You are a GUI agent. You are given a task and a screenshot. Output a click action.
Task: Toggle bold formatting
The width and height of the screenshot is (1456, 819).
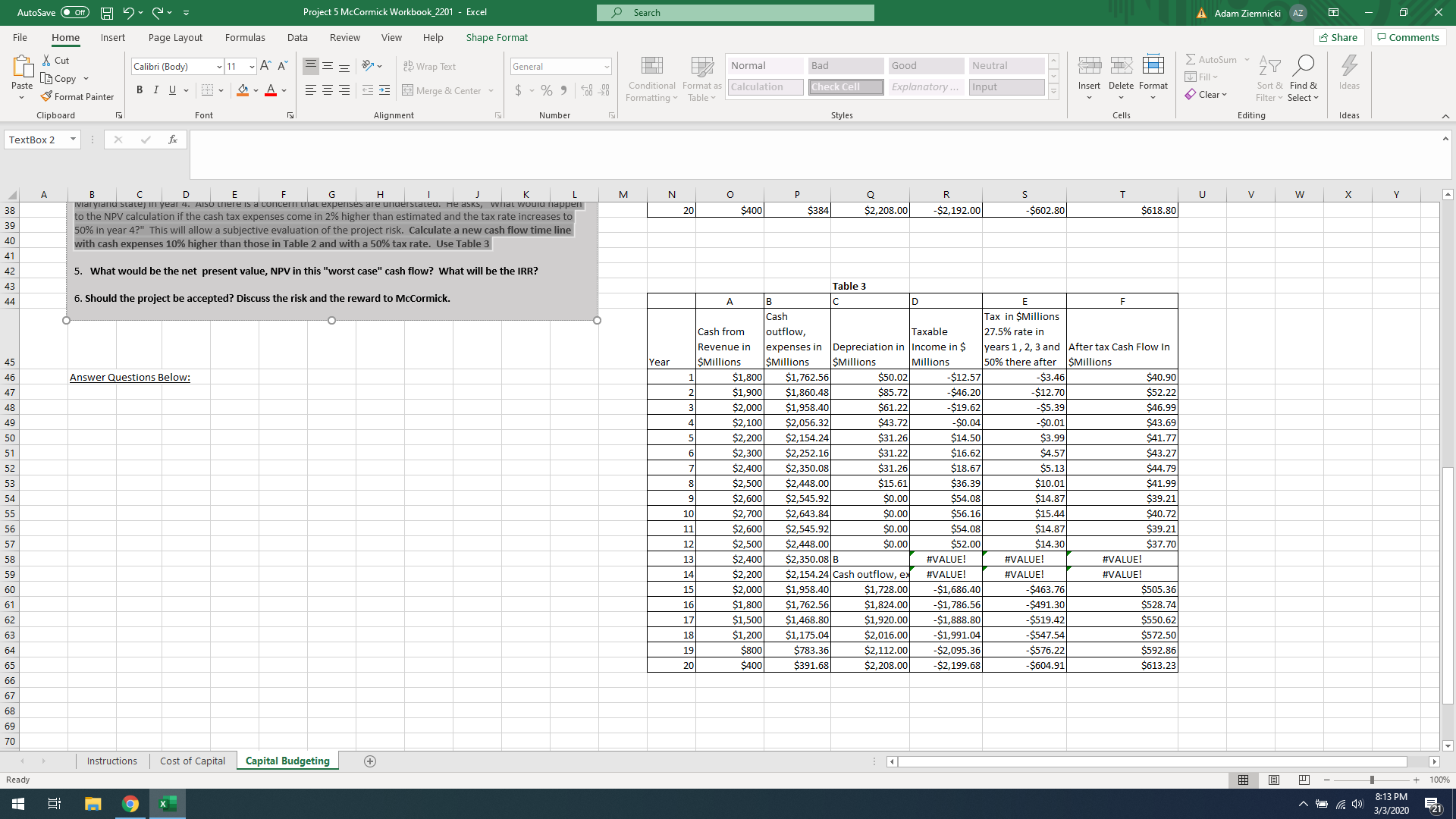pyautogui.click(x=140, y=89)
